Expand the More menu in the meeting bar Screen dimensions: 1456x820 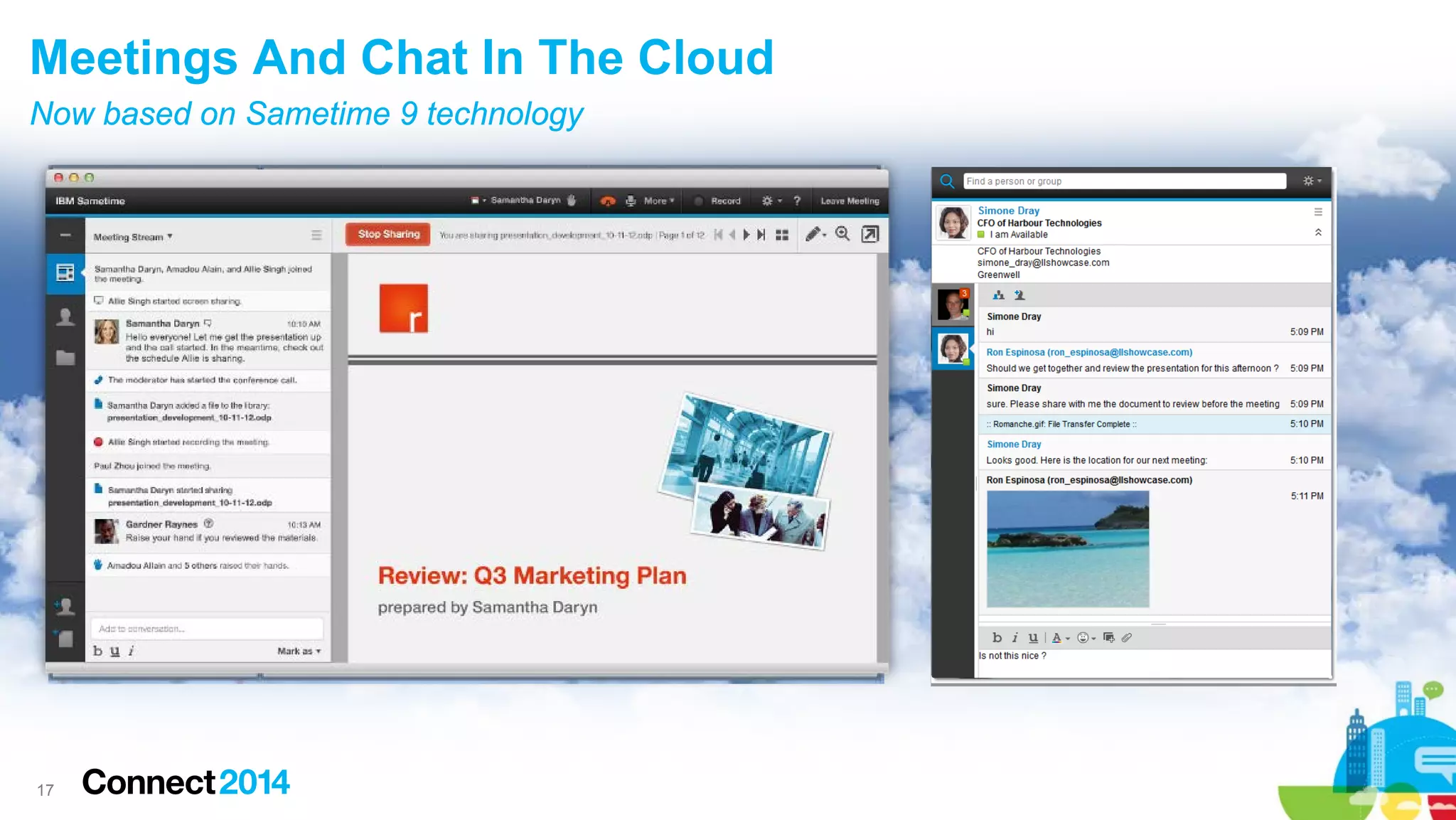(659, 201)
